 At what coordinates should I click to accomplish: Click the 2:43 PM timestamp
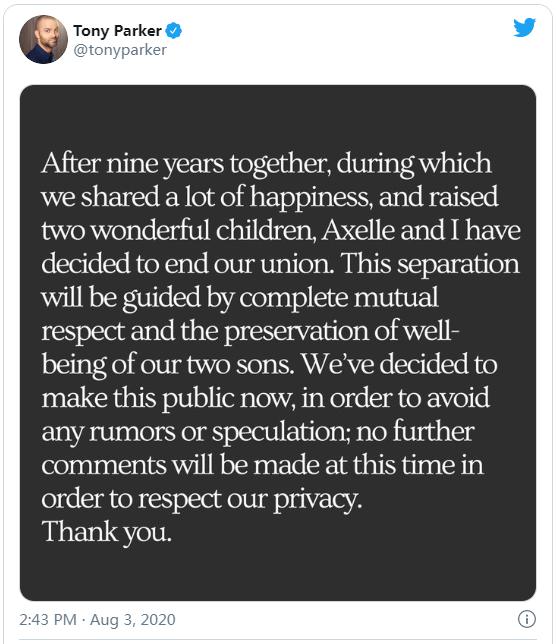coord(48,619)
